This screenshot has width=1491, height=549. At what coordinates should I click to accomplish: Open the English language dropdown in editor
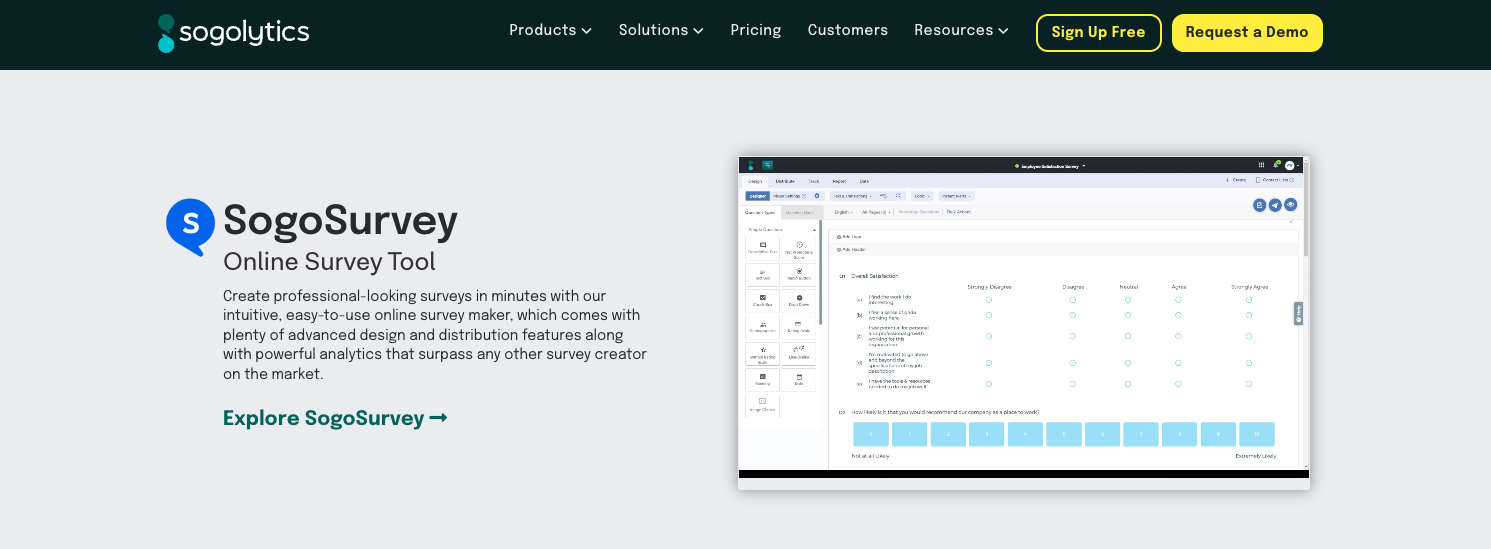(x=843, y=212)
